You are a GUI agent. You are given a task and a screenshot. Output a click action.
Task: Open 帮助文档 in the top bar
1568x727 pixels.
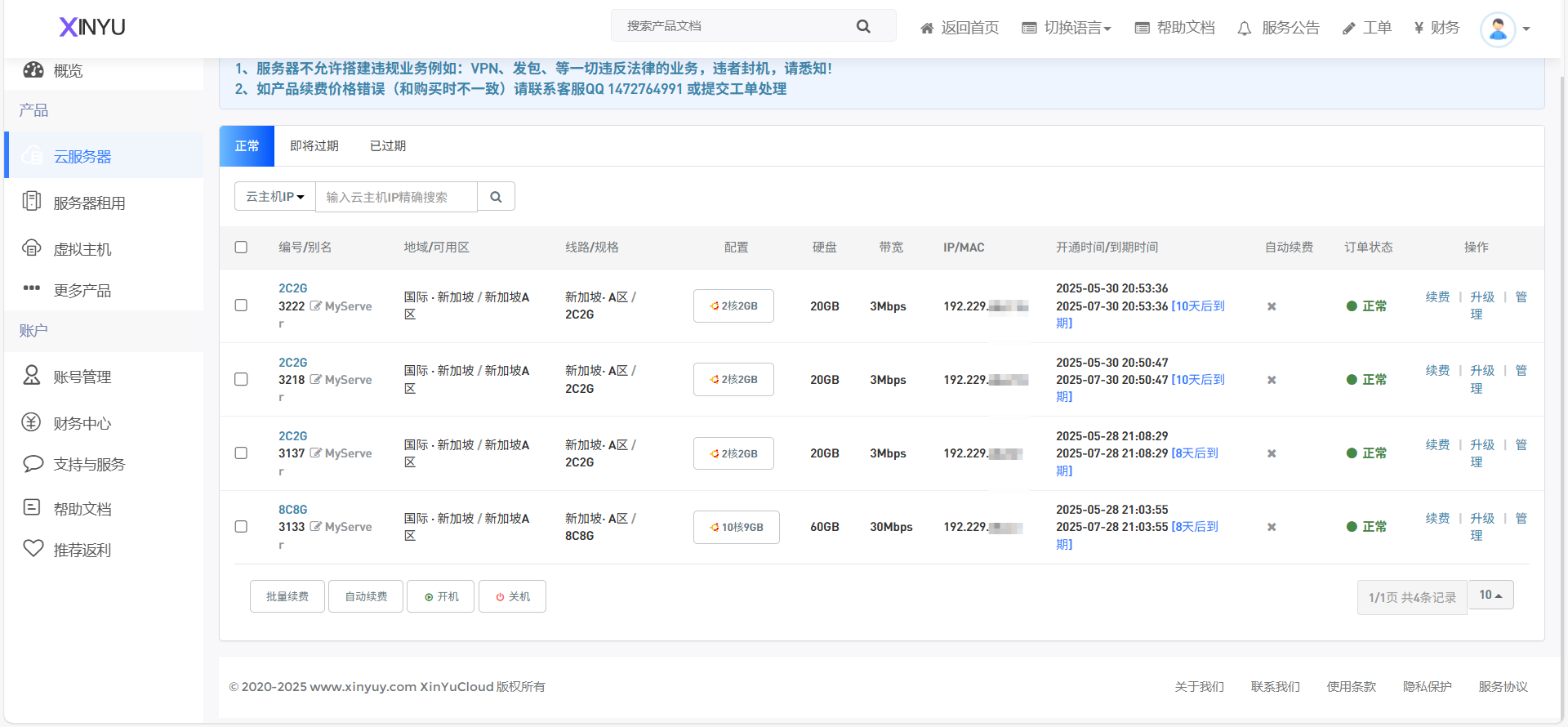[1174, 28]
